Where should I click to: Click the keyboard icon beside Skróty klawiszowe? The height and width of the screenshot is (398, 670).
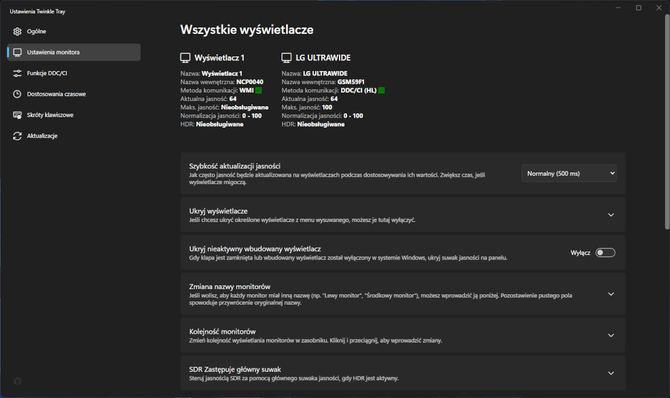(17, 115)
